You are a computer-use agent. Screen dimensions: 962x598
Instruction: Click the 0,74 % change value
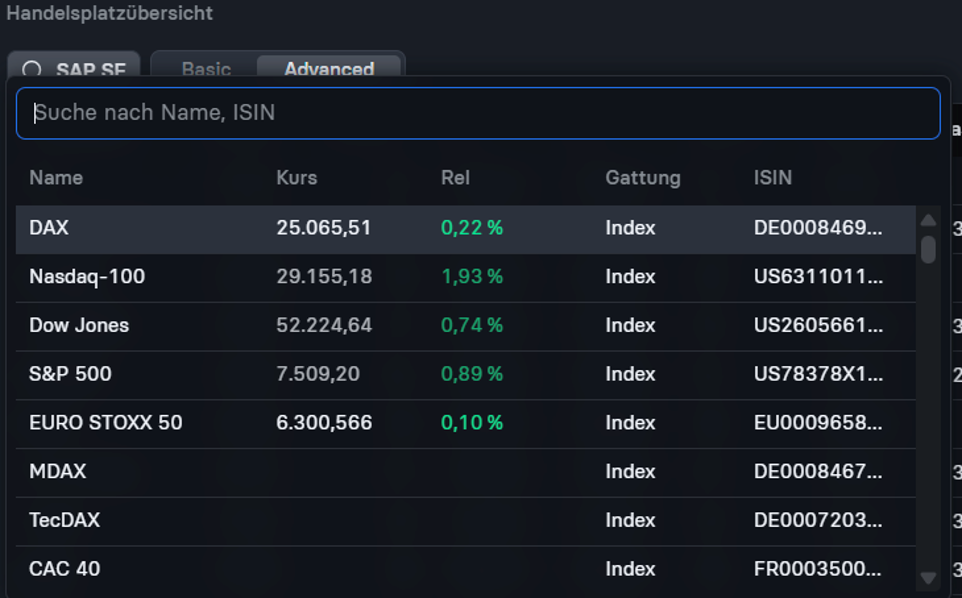pyautogui.click(x=472, y=325)
